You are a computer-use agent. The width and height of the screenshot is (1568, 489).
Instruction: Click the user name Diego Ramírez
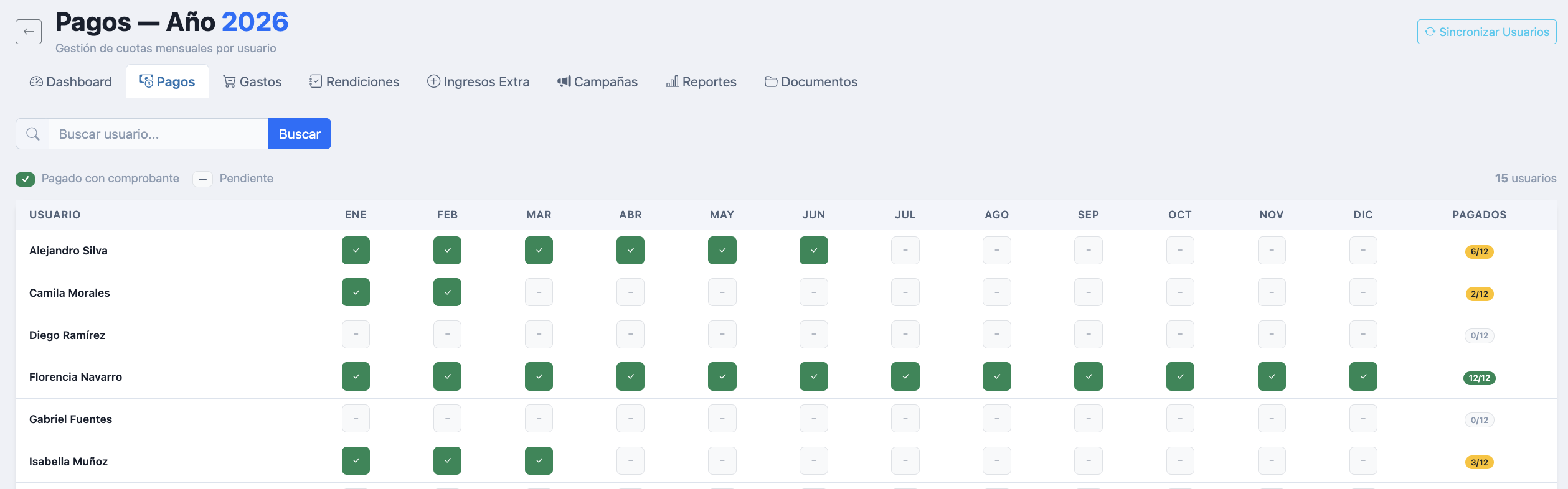pyautogui.click(x=67, y=335)
